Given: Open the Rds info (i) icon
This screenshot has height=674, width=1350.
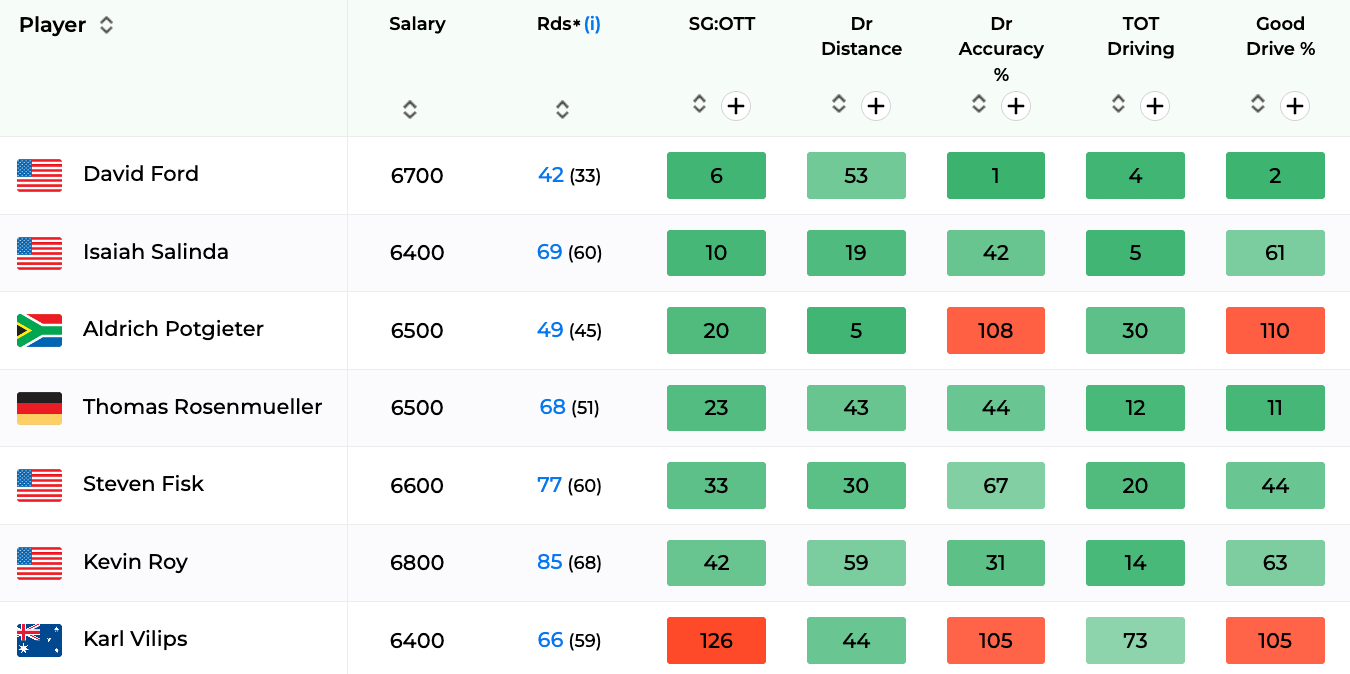Looking at the screenshot, I should (x=592, y=24).
